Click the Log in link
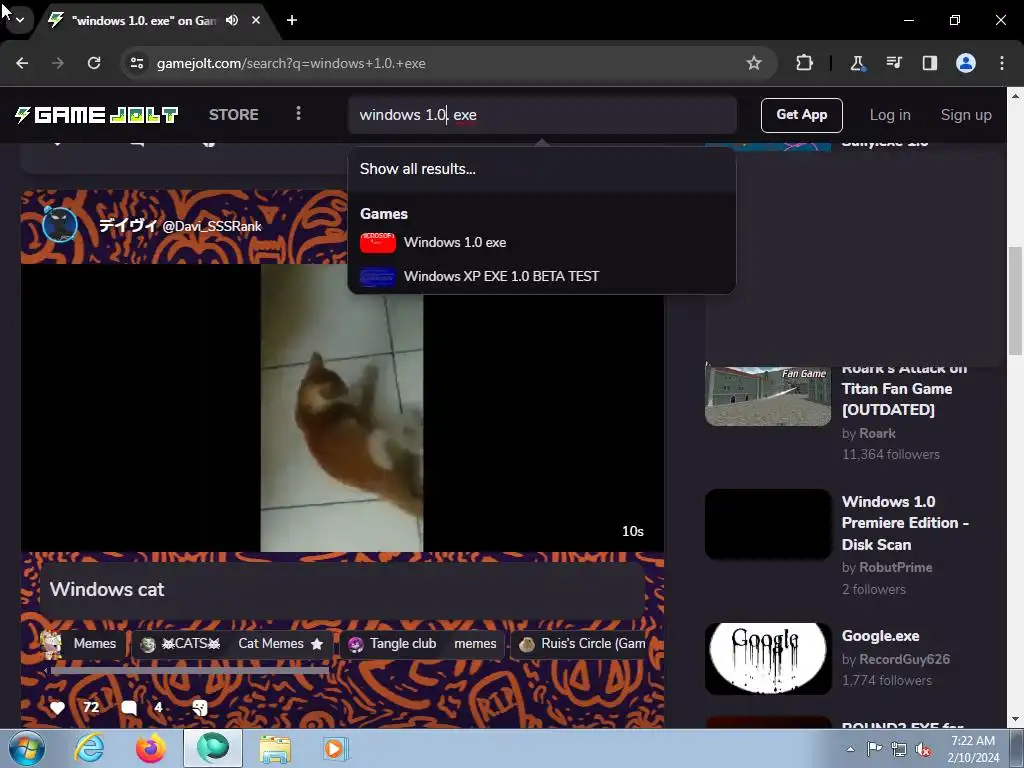This screenshot has height=768, width=1024. pos(889,115)
